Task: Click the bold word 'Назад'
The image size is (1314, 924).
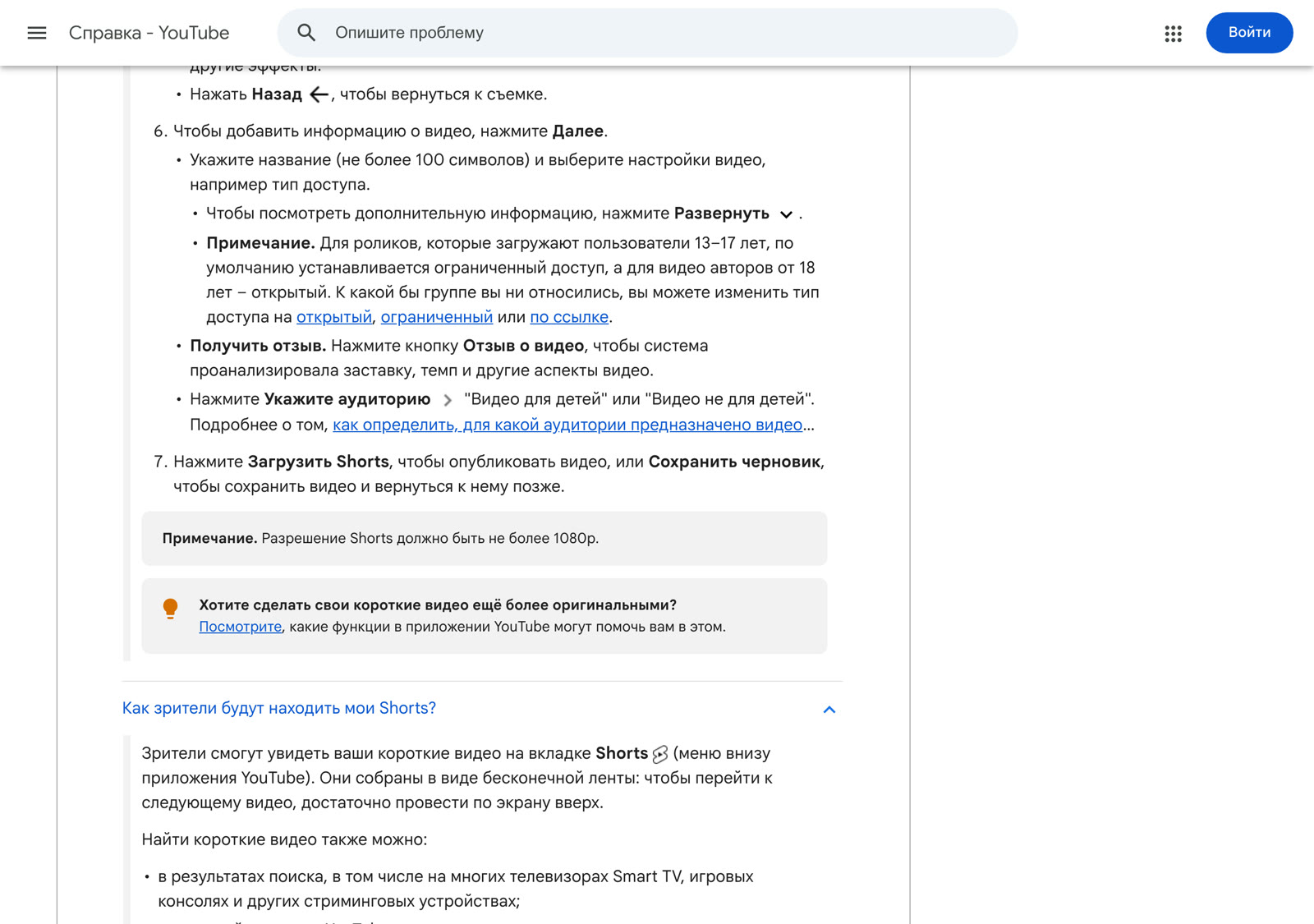Action: click(277, 94)
